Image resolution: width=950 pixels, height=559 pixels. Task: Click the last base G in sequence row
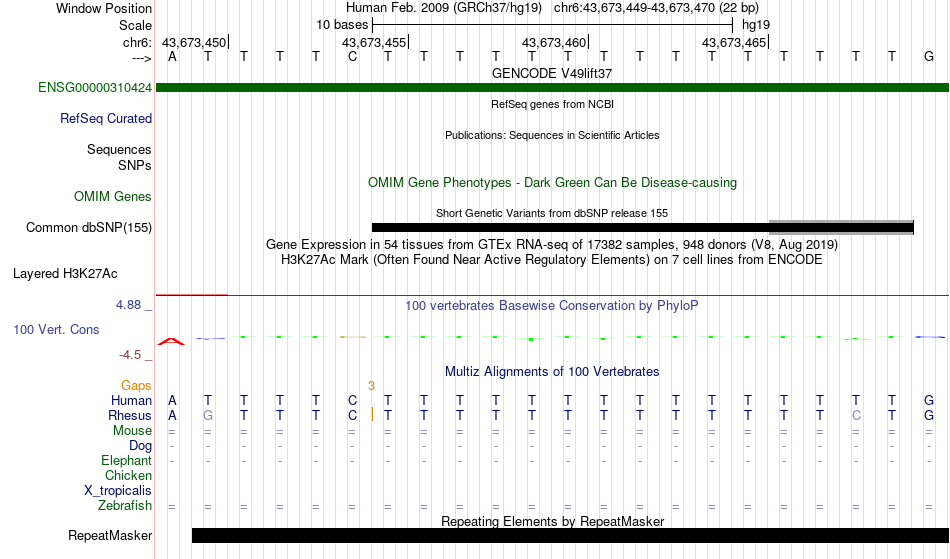[x=929, y=57]
